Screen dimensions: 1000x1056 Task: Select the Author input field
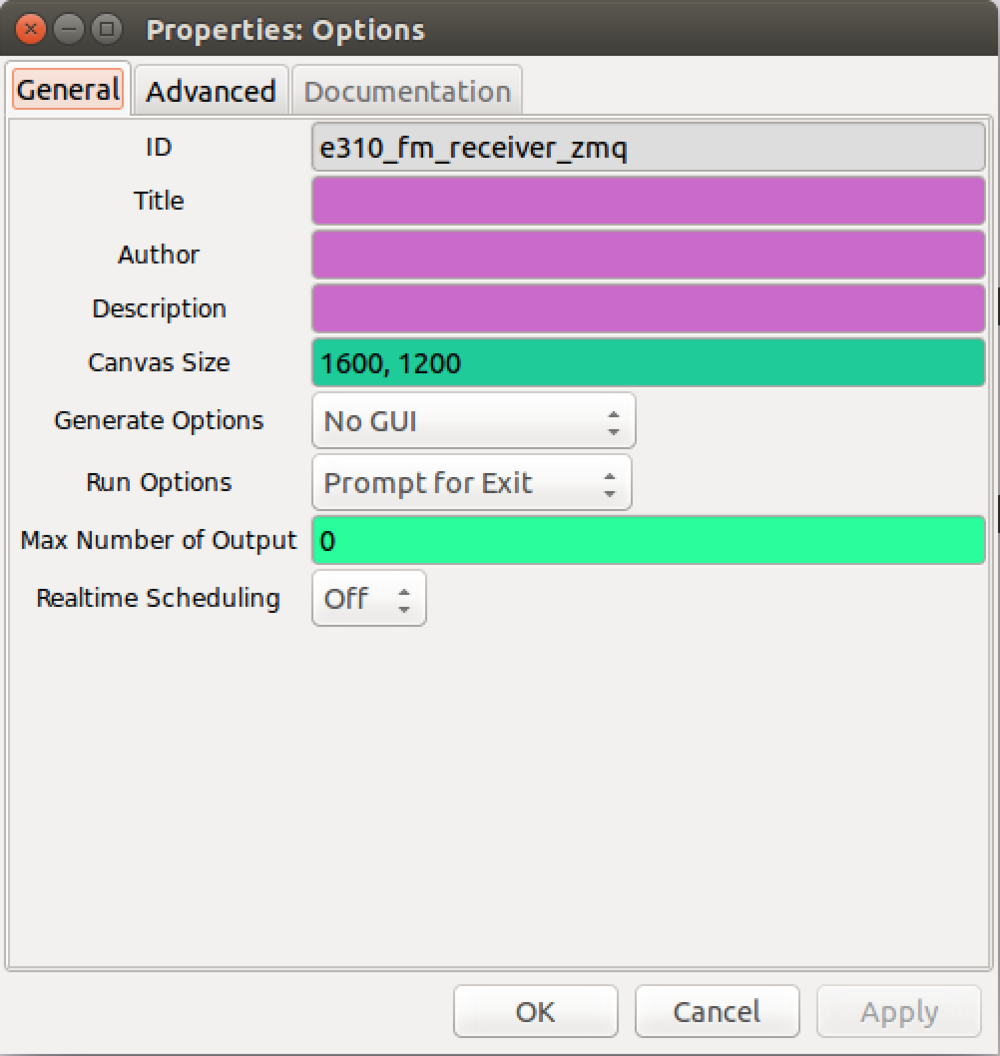(x=648, y=255)
